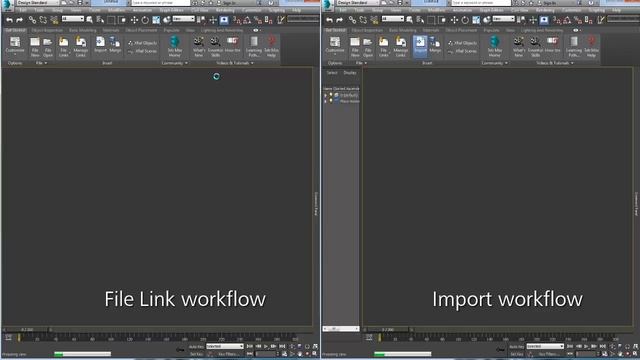640x360 pixels.
Task: Click Sign In in left window title bar
Action: [229, 3]
